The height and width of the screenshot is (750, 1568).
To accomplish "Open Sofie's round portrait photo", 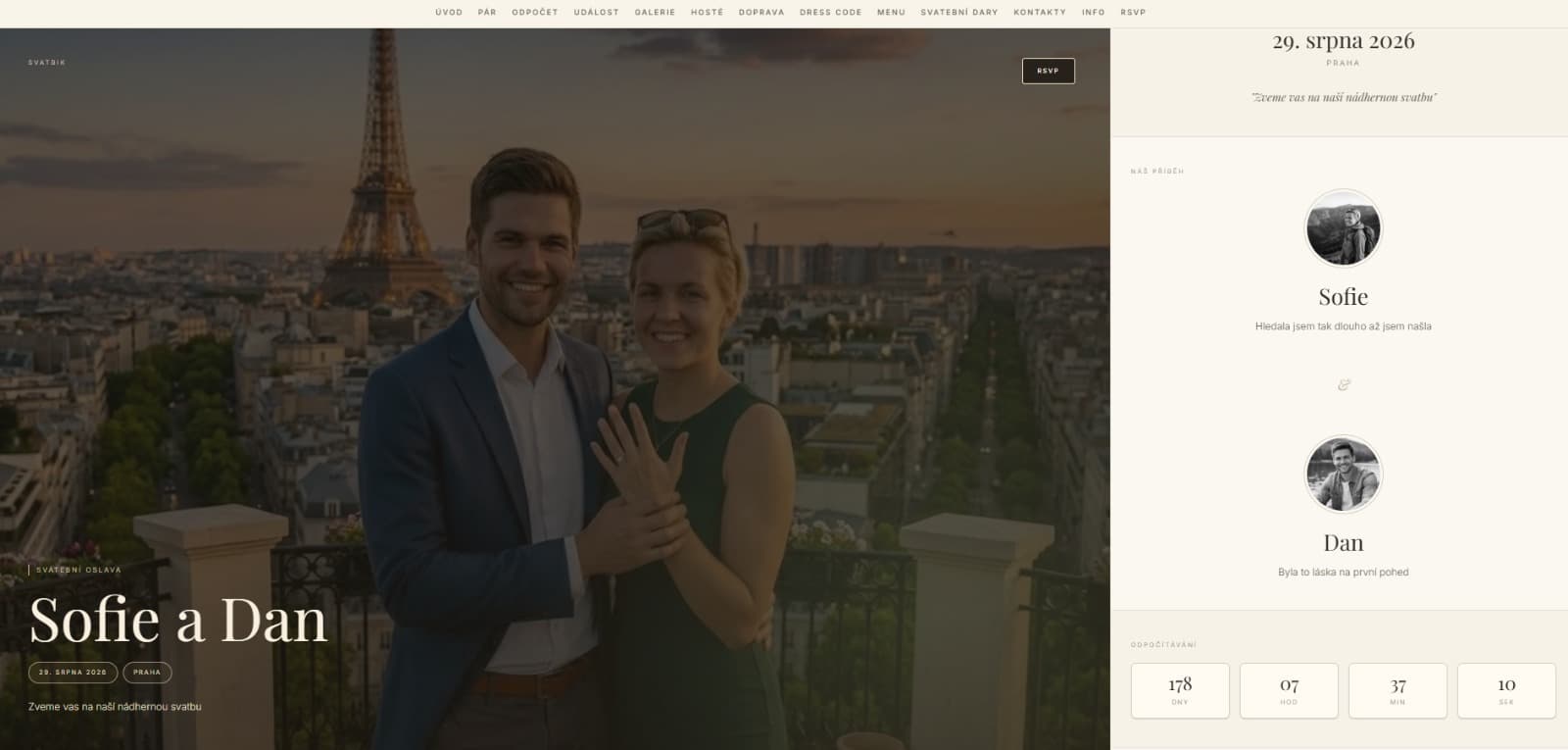I will (1344, 227).
